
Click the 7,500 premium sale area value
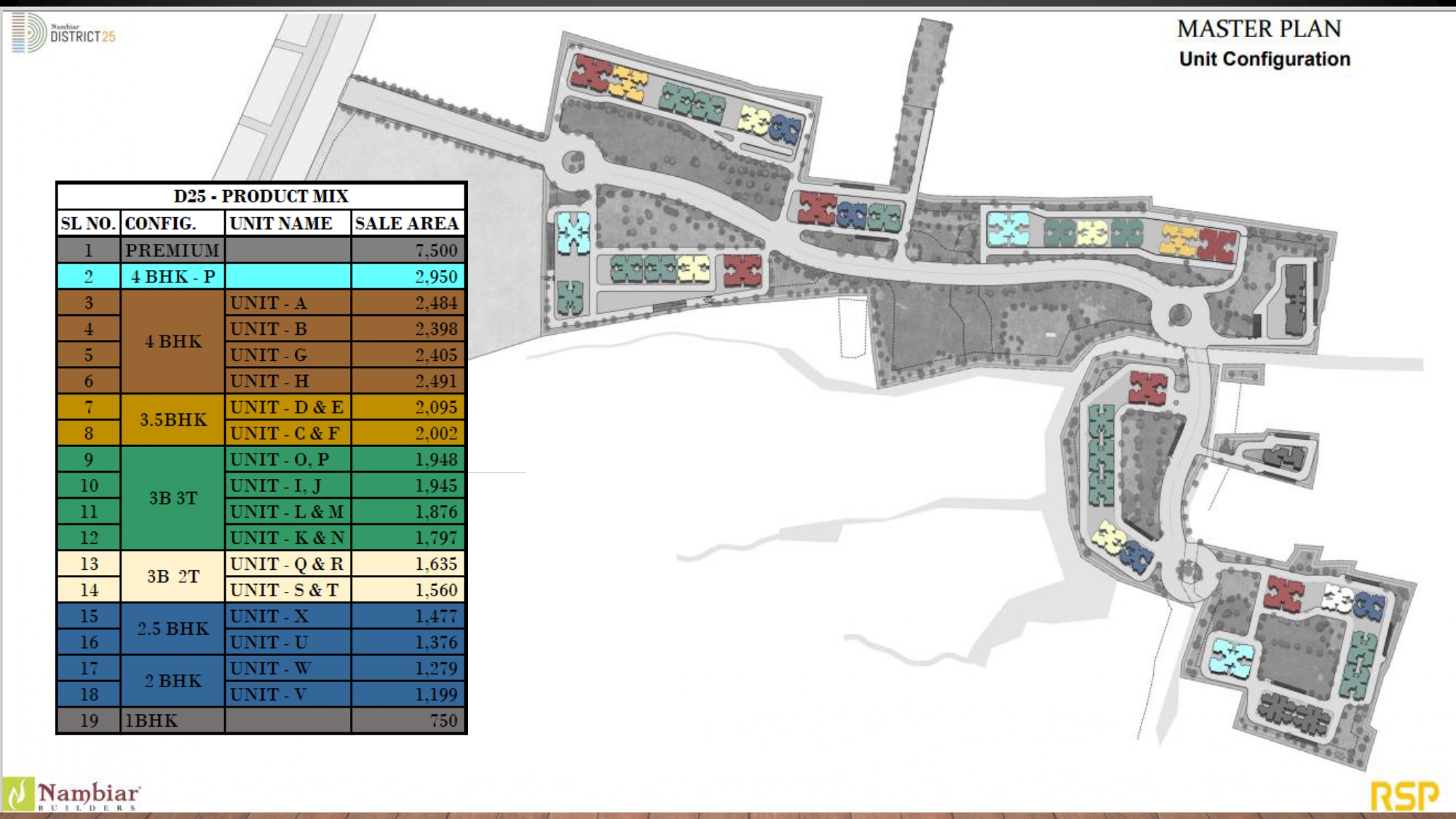[435, 250]
